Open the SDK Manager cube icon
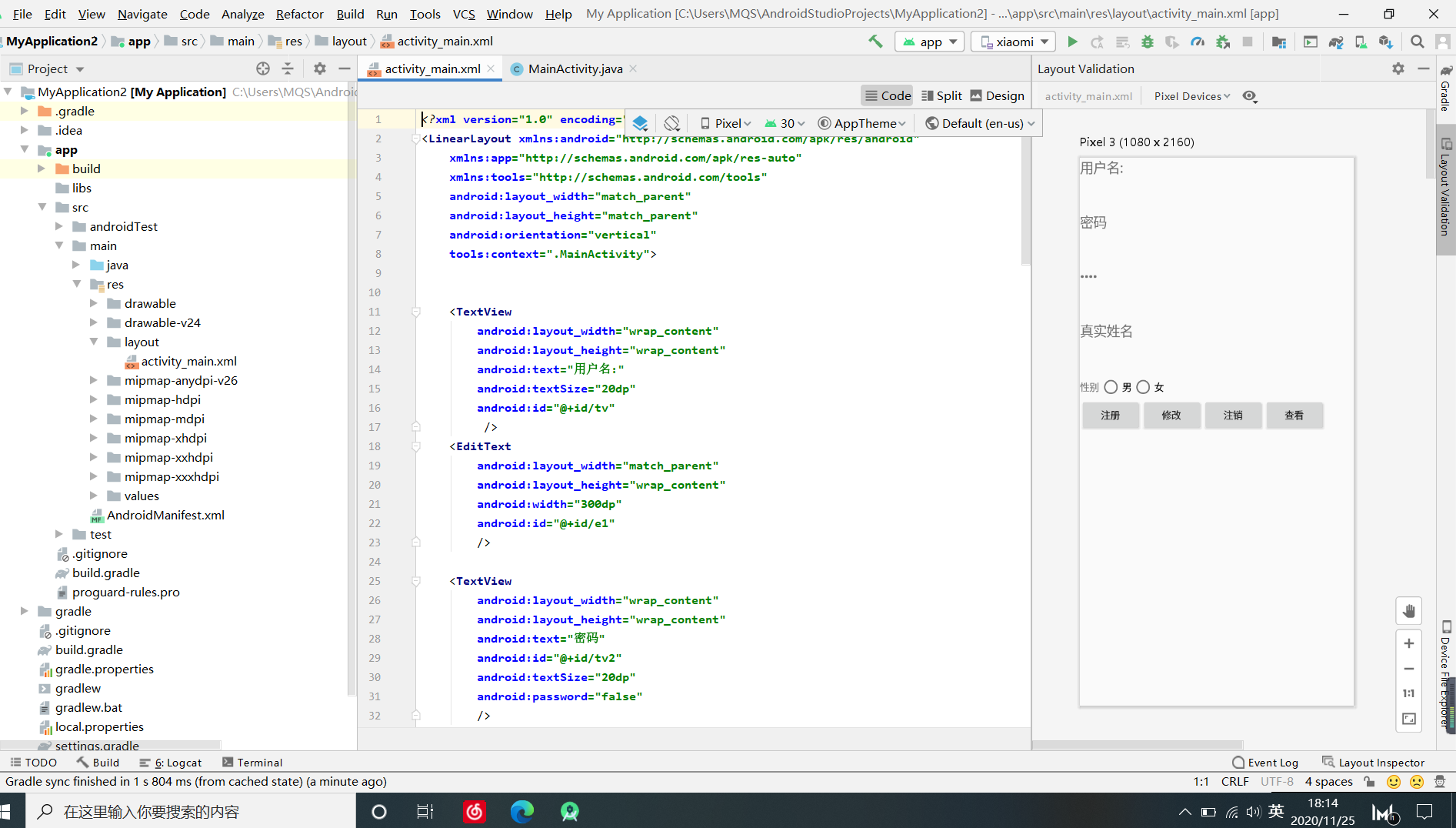 pos(1385,42)
